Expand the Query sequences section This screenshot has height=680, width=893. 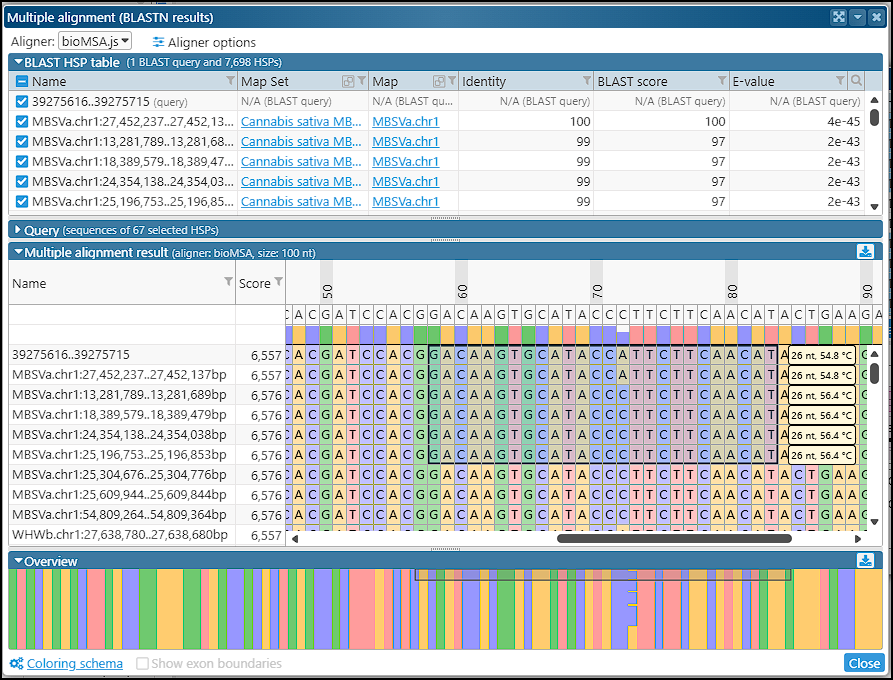pyautogui.click(x=17, y=230)
